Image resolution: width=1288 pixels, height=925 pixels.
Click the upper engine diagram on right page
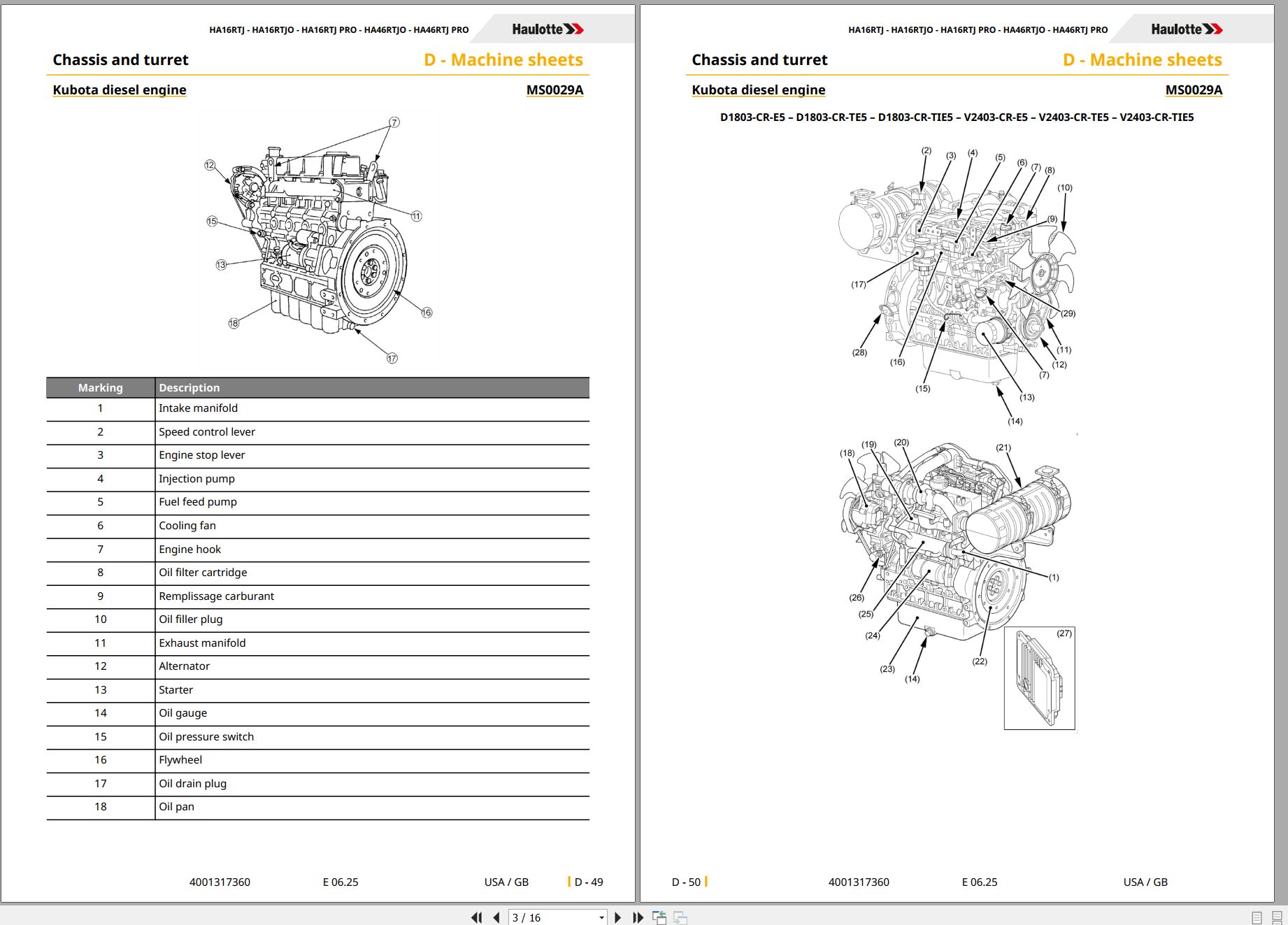pyautogui.click(x=957, y=285)
